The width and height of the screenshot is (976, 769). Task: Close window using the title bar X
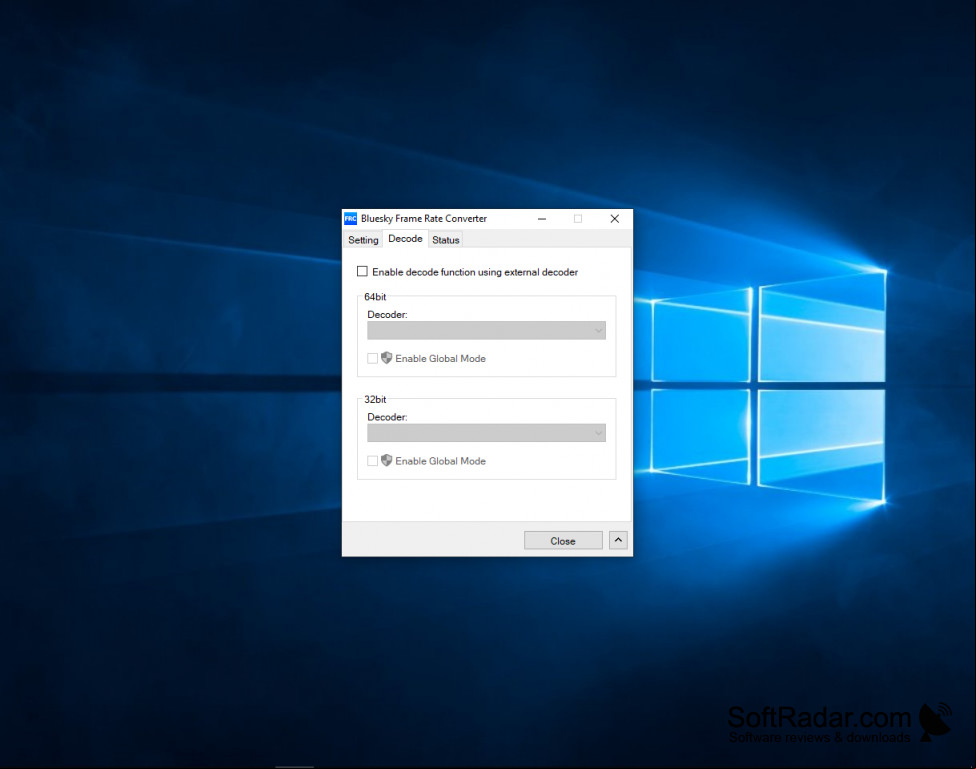[x=614, y=219]
